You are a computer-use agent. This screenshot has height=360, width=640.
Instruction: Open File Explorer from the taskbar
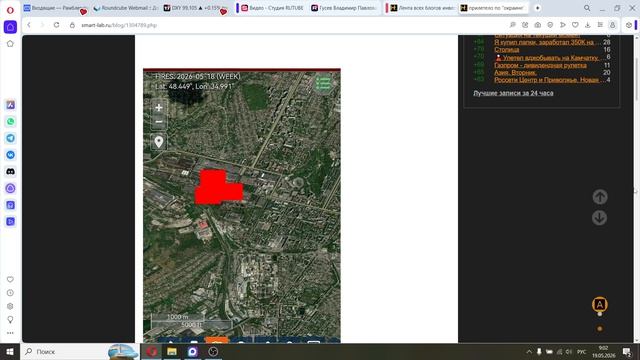(x=172, y=351)
